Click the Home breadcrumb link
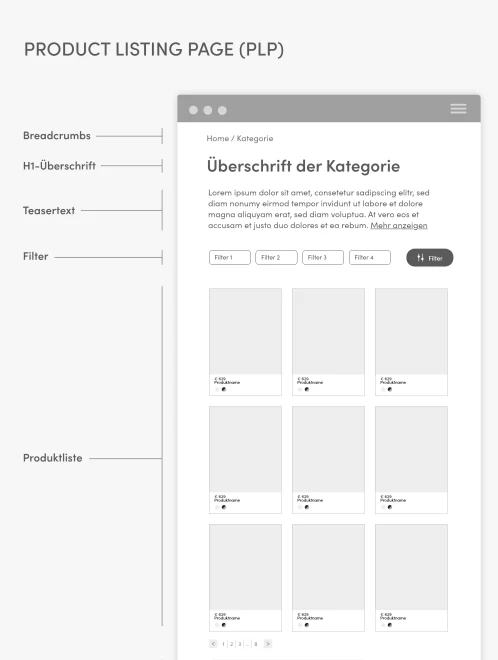498x660 pixels. 218,138
